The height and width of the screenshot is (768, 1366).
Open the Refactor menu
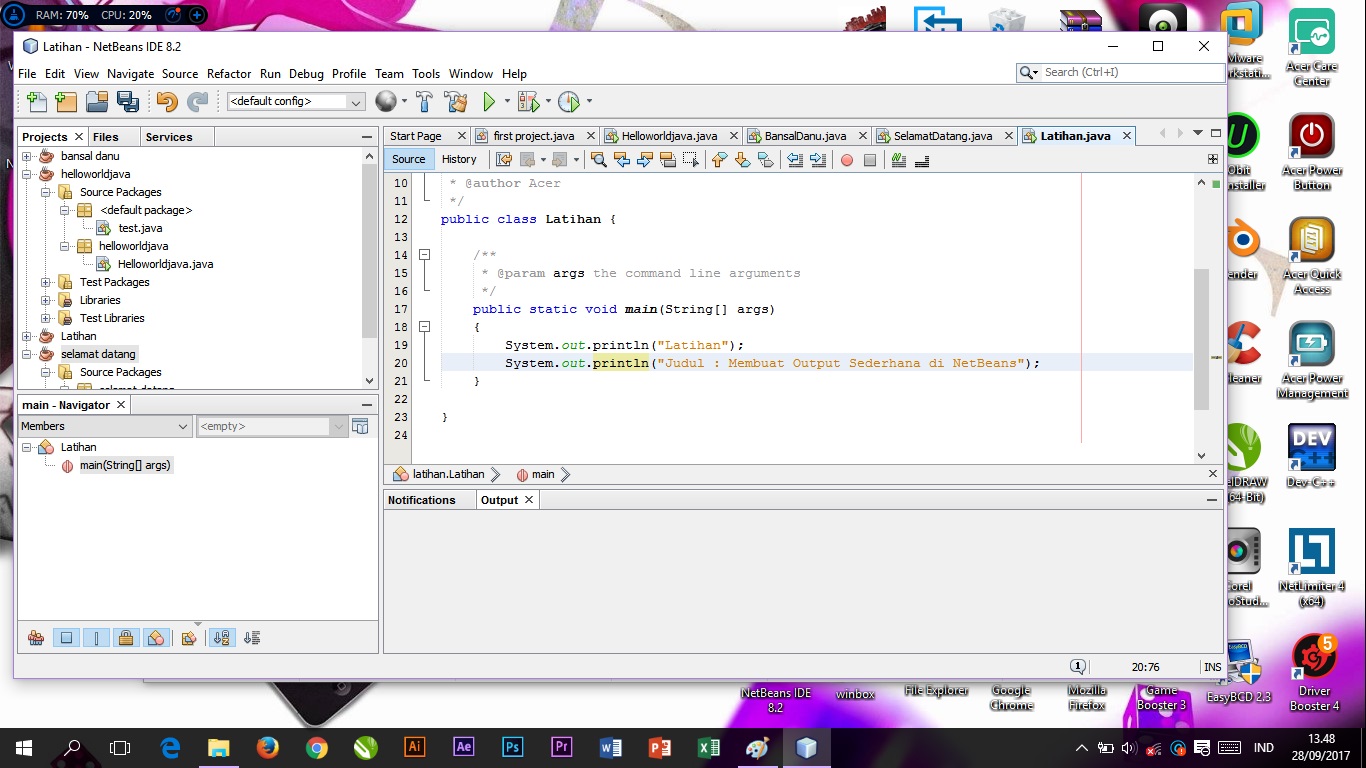click(229, 74)
